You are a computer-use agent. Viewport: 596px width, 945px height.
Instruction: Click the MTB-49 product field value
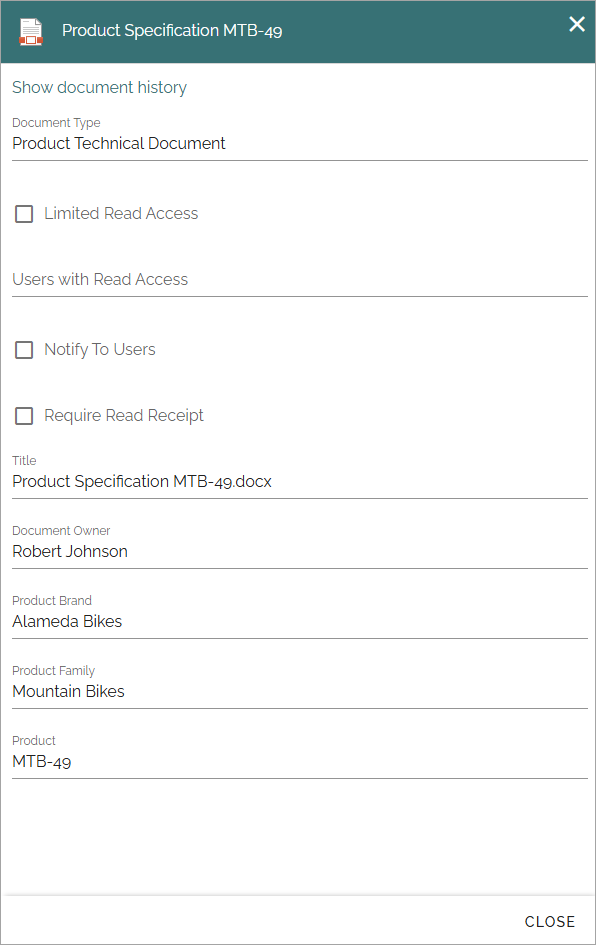(42, 761)
